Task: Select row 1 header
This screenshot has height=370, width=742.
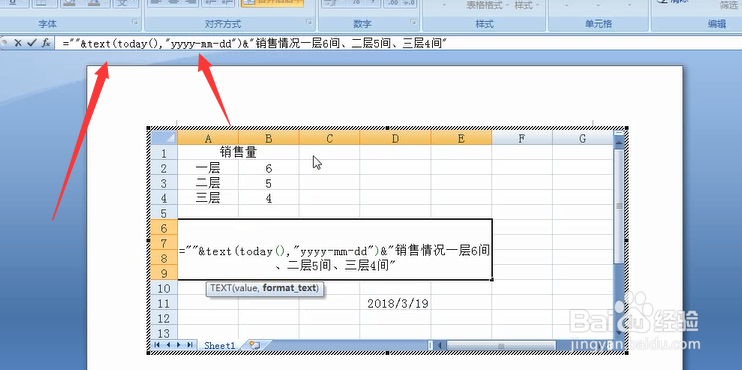Action: click(164, 153)
